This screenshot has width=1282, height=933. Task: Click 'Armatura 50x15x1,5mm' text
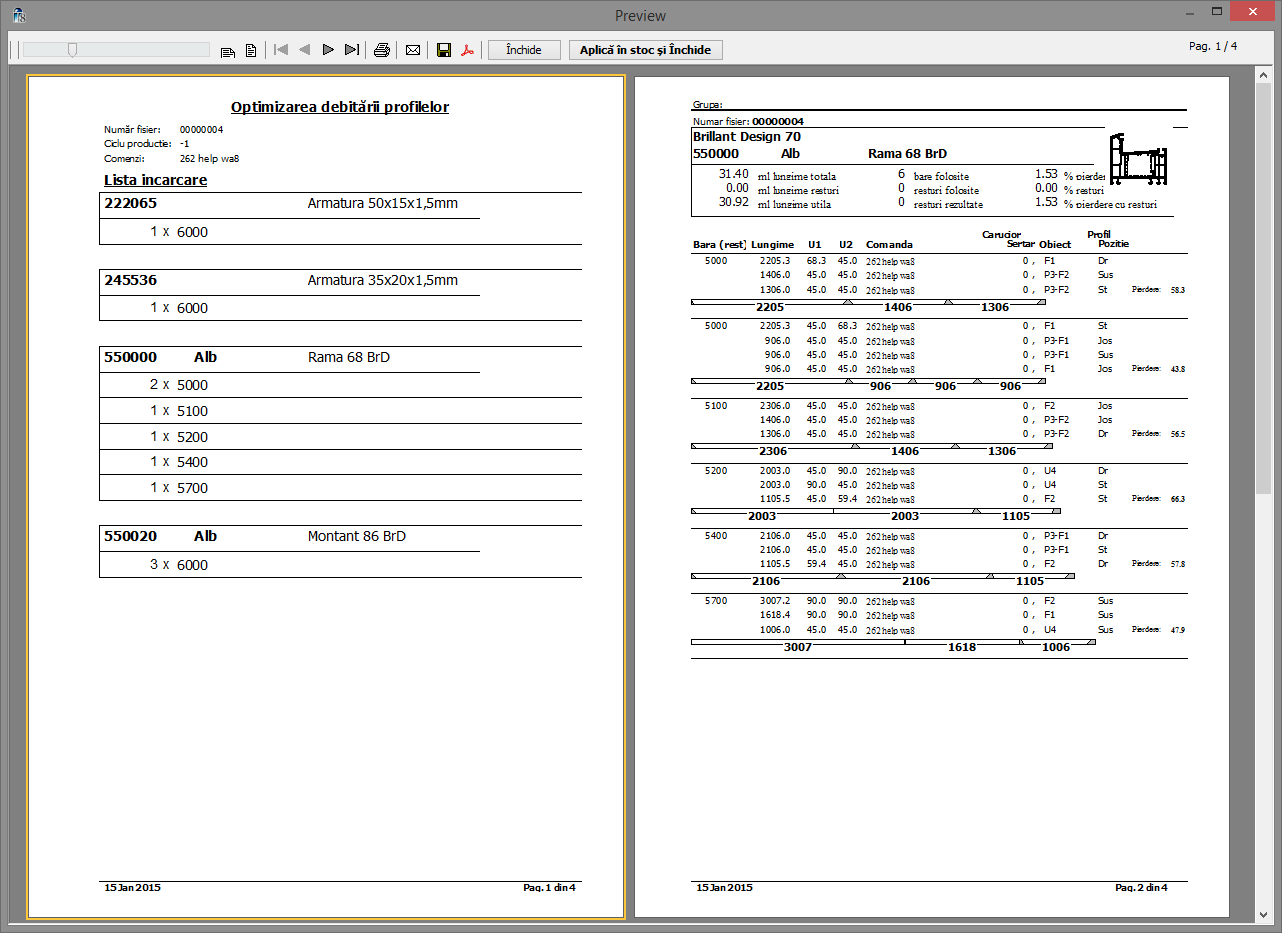click(382, 203)
